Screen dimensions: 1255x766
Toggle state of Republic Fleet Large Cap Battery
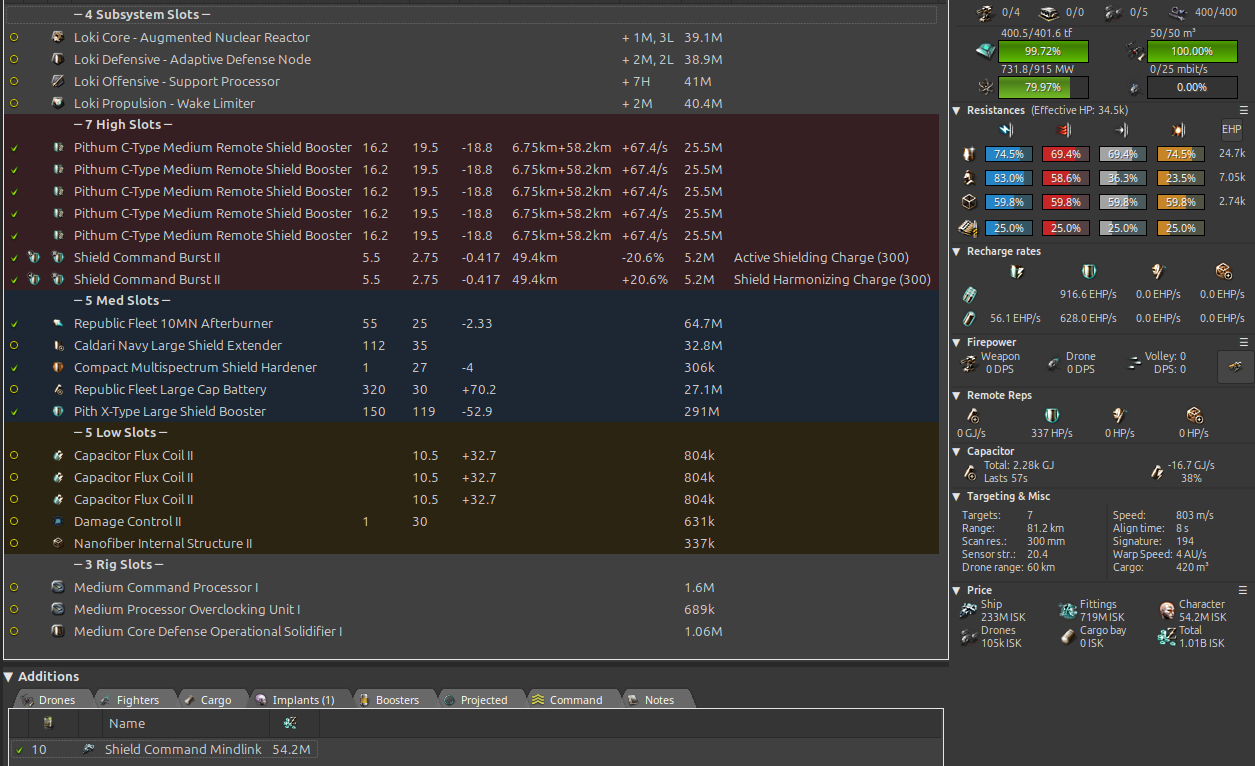coord(14,390)
